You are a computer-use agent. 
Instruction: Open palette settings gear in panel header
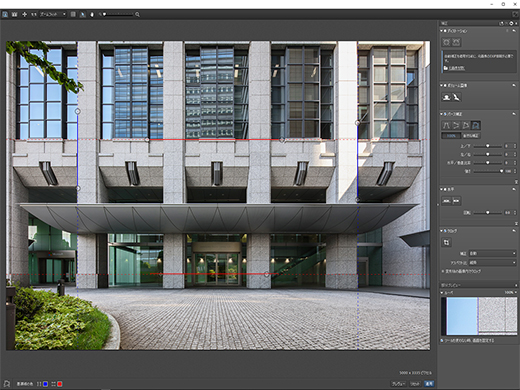click(x=511, y=23)
